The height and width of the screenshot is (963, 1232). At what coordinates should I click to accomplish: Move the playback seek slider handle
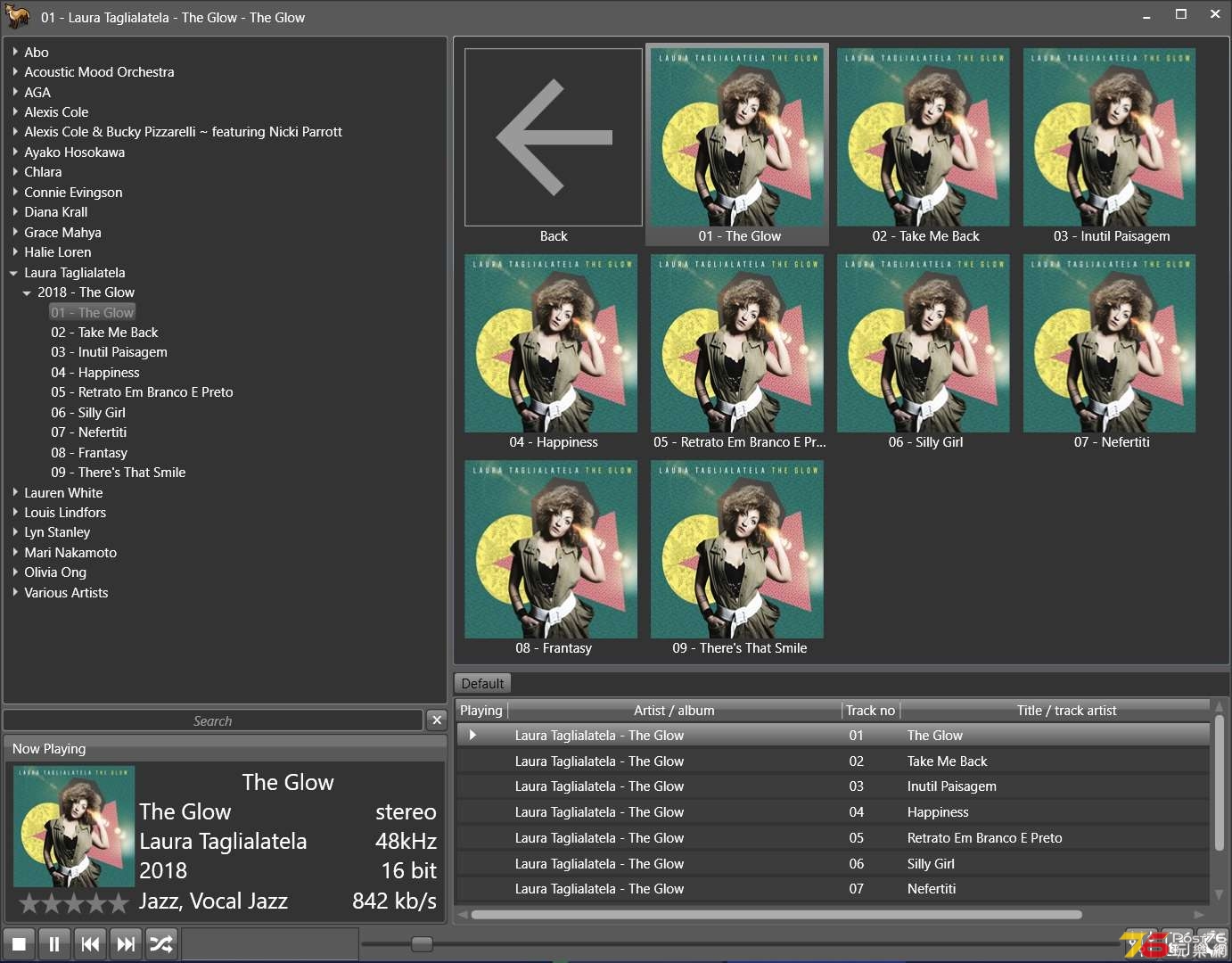tap(422, 943)
